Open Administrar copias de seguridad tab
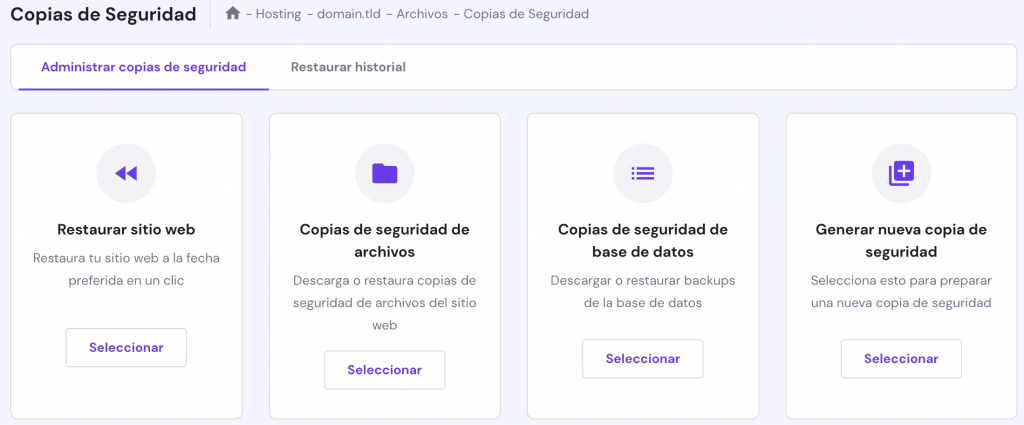 click(143, 67)
